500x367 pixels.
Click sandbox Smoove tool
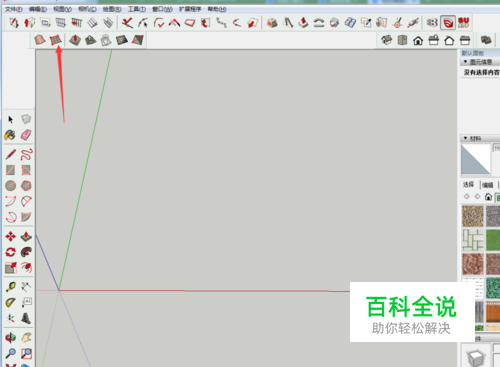(75, 40)
